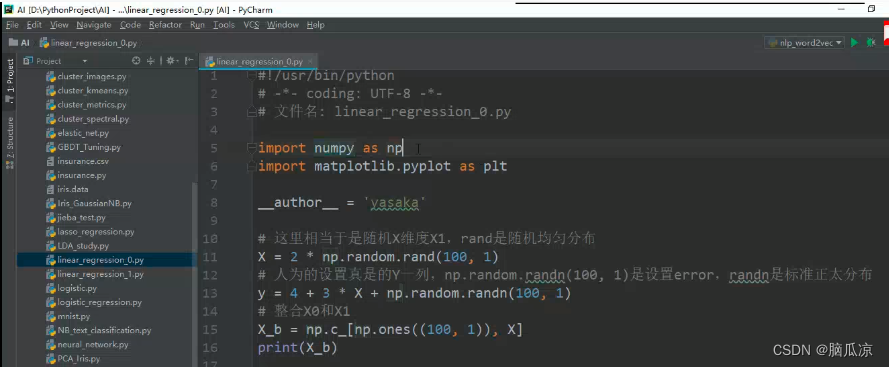Open the Window menu
889x367 pixels.
click(x=282, y=25)
